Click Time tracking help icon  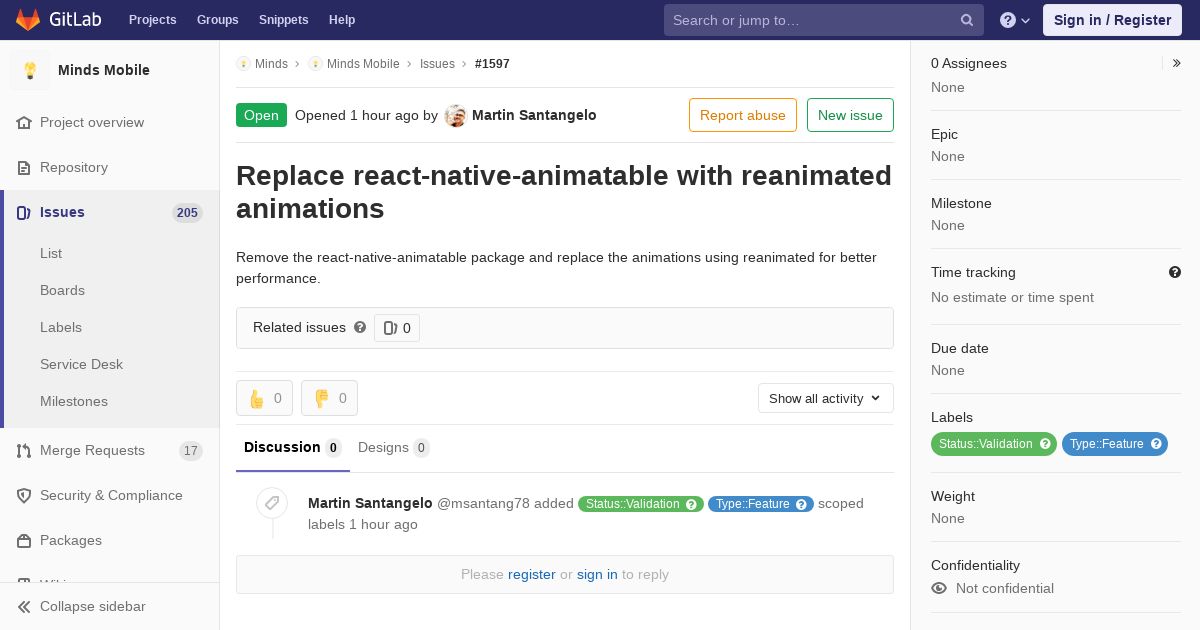coord(1174,272)
